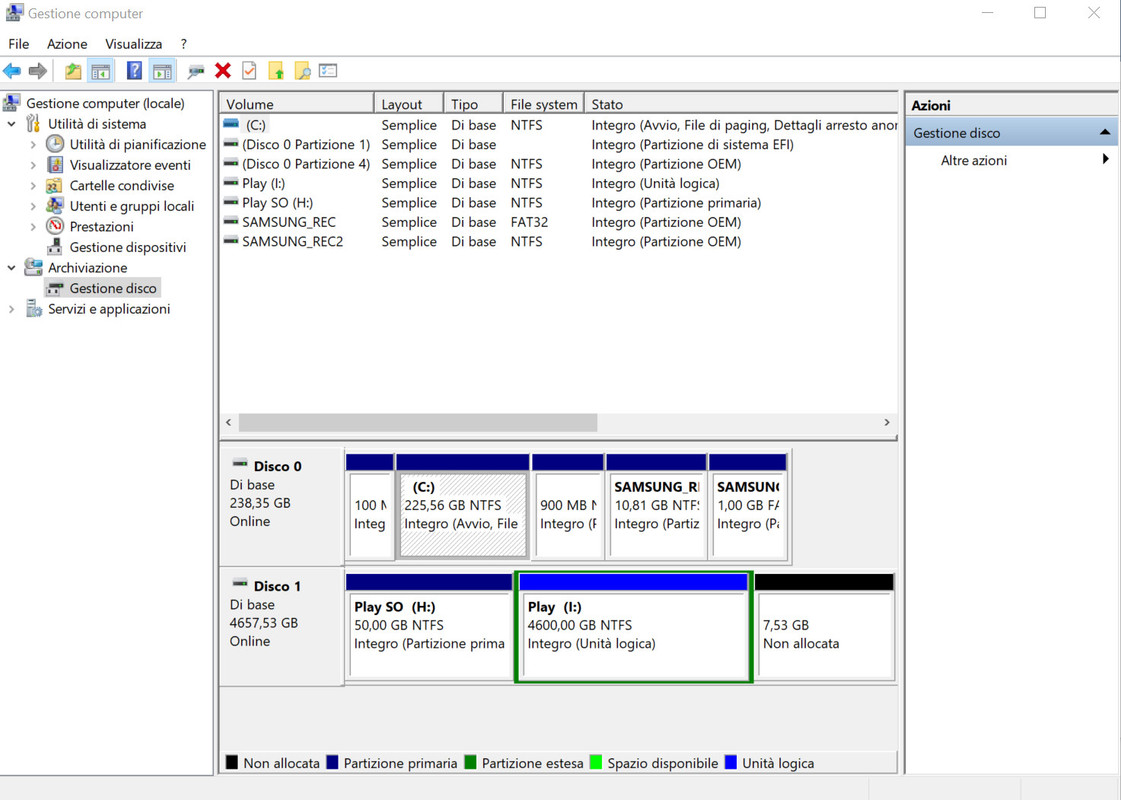Screen dimensions: 1121x800
Task: Expand the Utilità di pianificazione node
Action: click(x=33, y=144)
